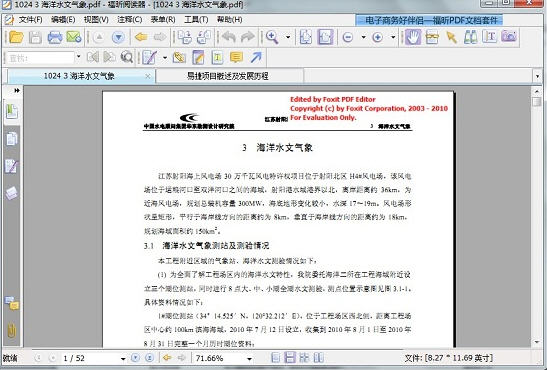Click the Undo arrow icon
The height and width of the screenshot is (370, 547).
coord(228,37)
